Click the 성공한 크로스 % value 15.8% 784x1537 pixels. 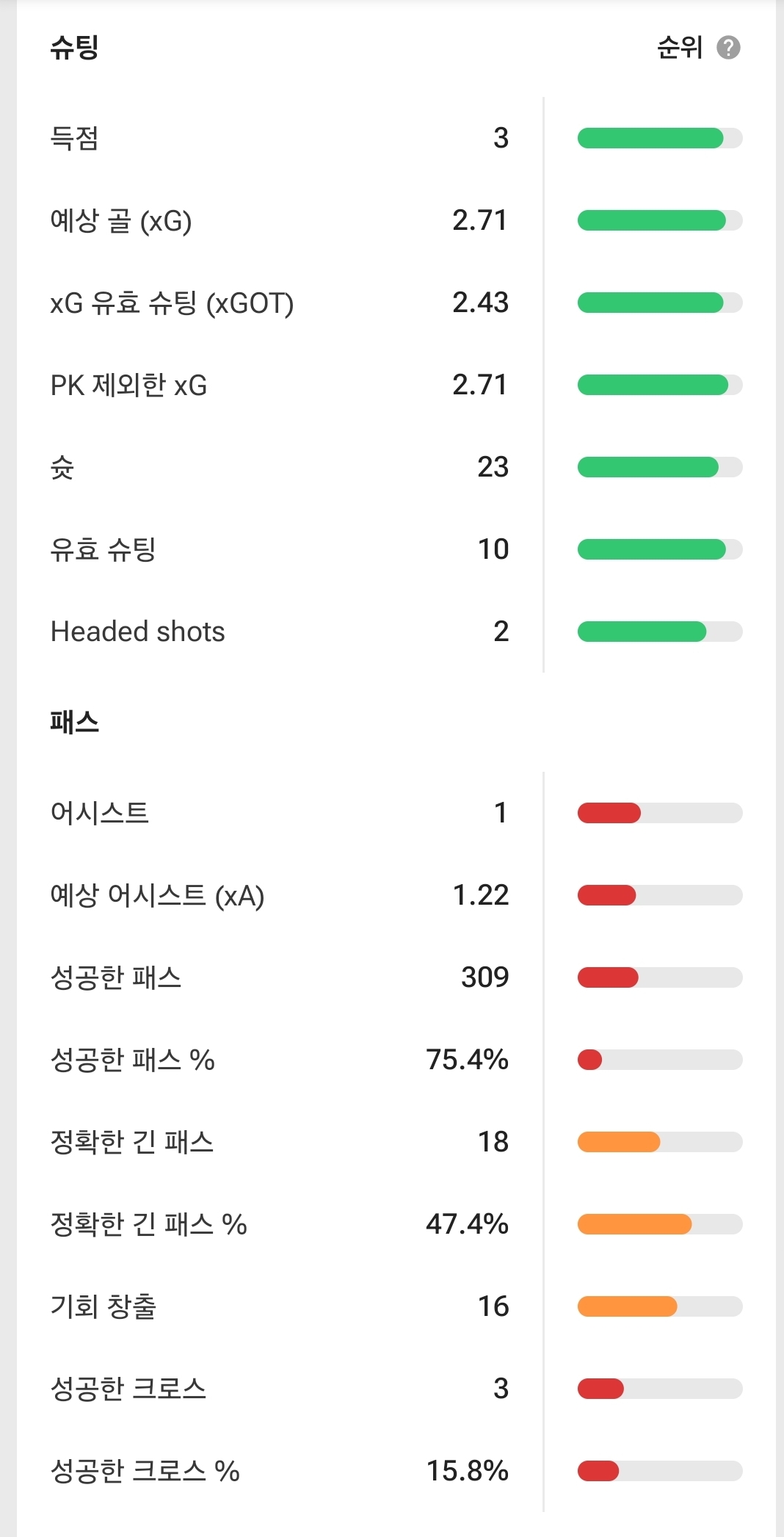[468, 1471]
